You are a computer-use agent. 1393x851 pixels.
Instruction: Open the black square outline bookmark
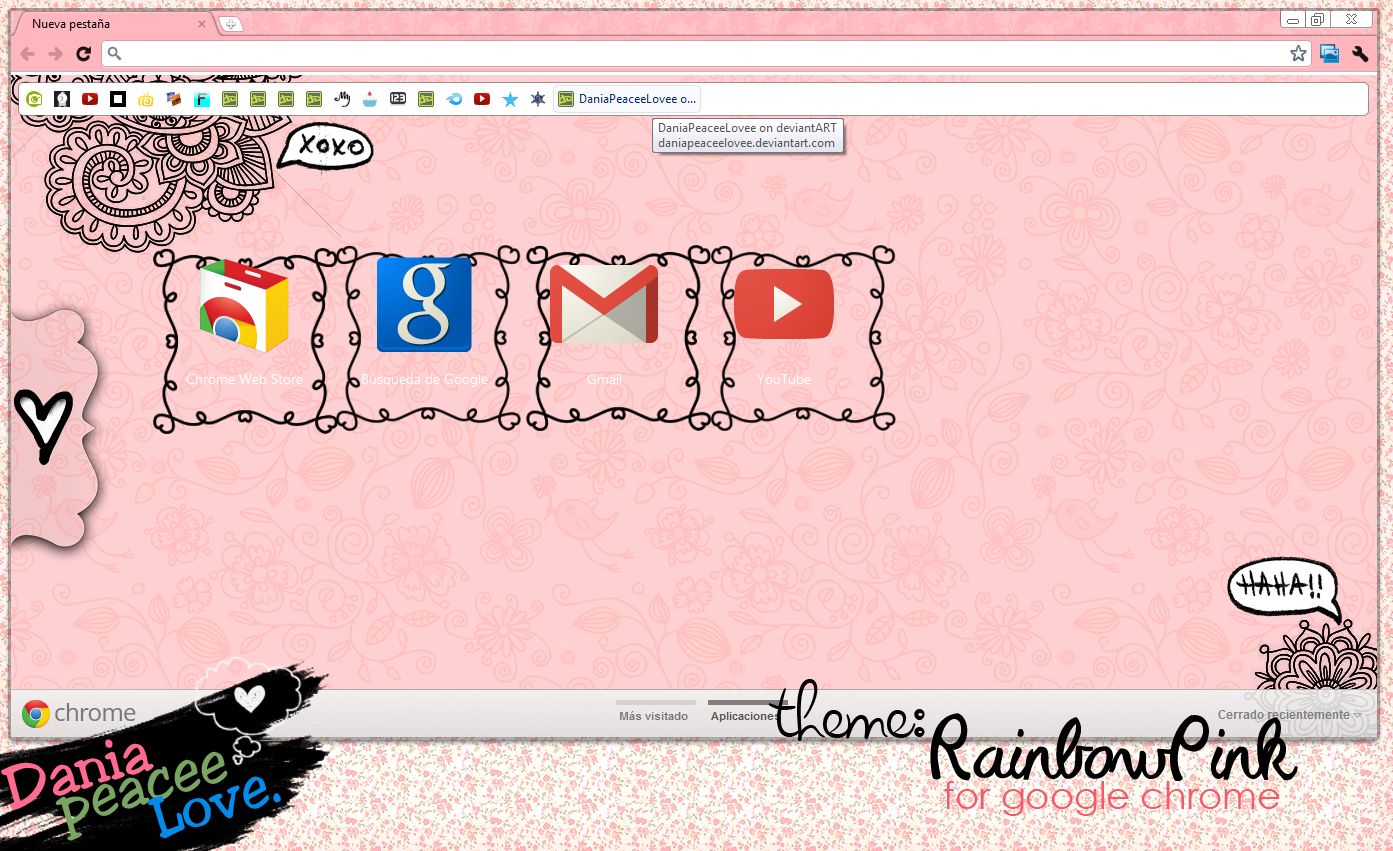(118, 99)
